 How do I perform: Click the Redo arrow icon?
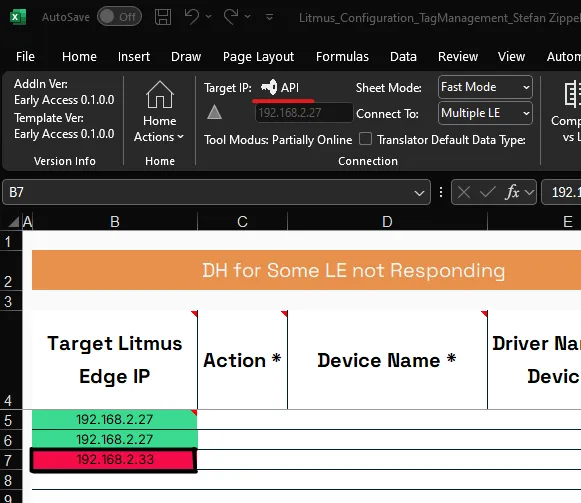pyautogui.click(x=231, y=17)
